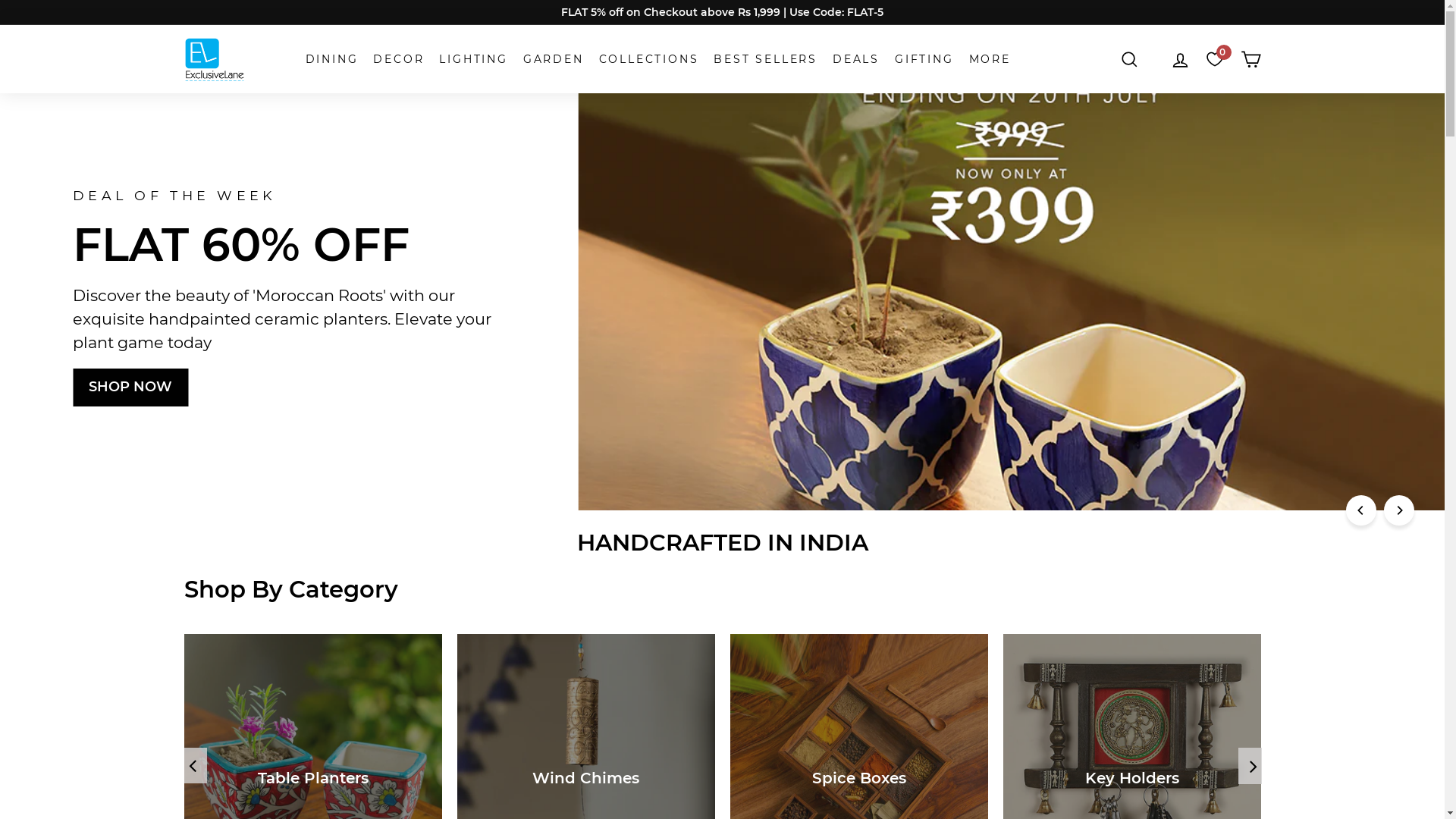Image resolution: width=1456 pixels, height=819 pixels.
Task: Open the BEST SELLERS menu item
Action: [x=765, y=59]
